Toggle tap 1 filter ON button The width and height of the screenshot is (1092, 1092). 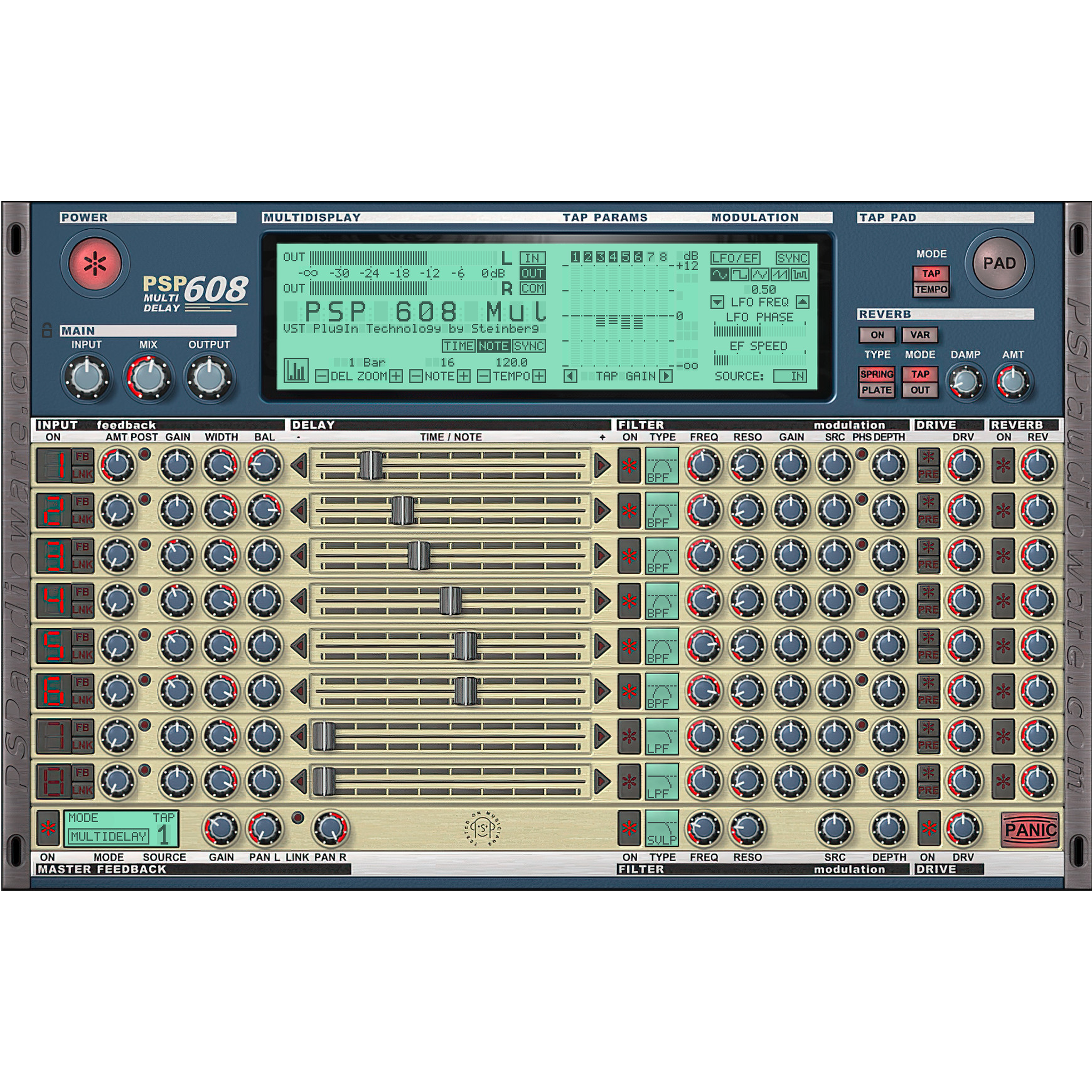(629, 465)
